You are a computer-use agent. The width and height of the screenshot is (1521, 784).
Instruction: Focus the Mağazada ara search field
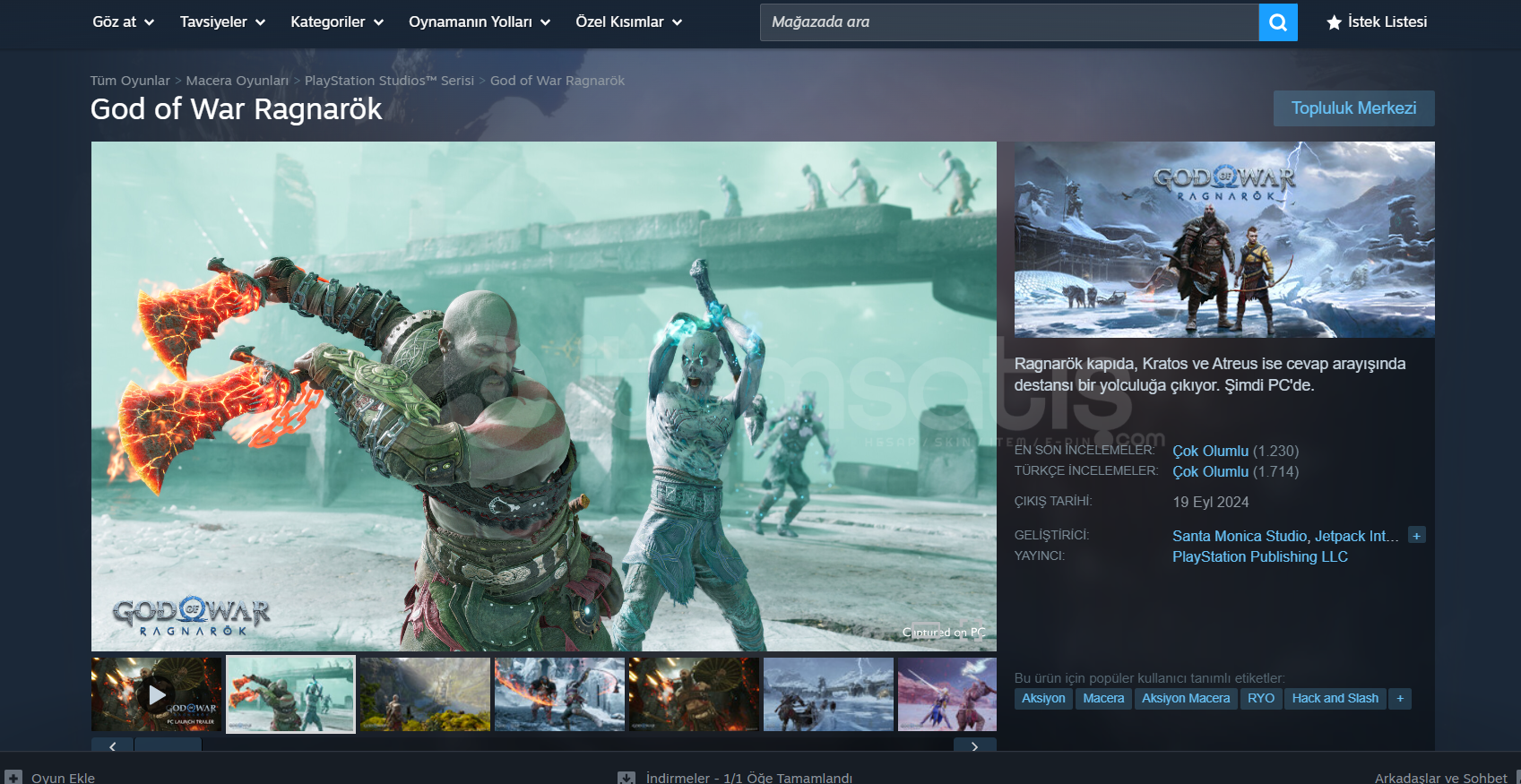click(x=1009, y=22)
